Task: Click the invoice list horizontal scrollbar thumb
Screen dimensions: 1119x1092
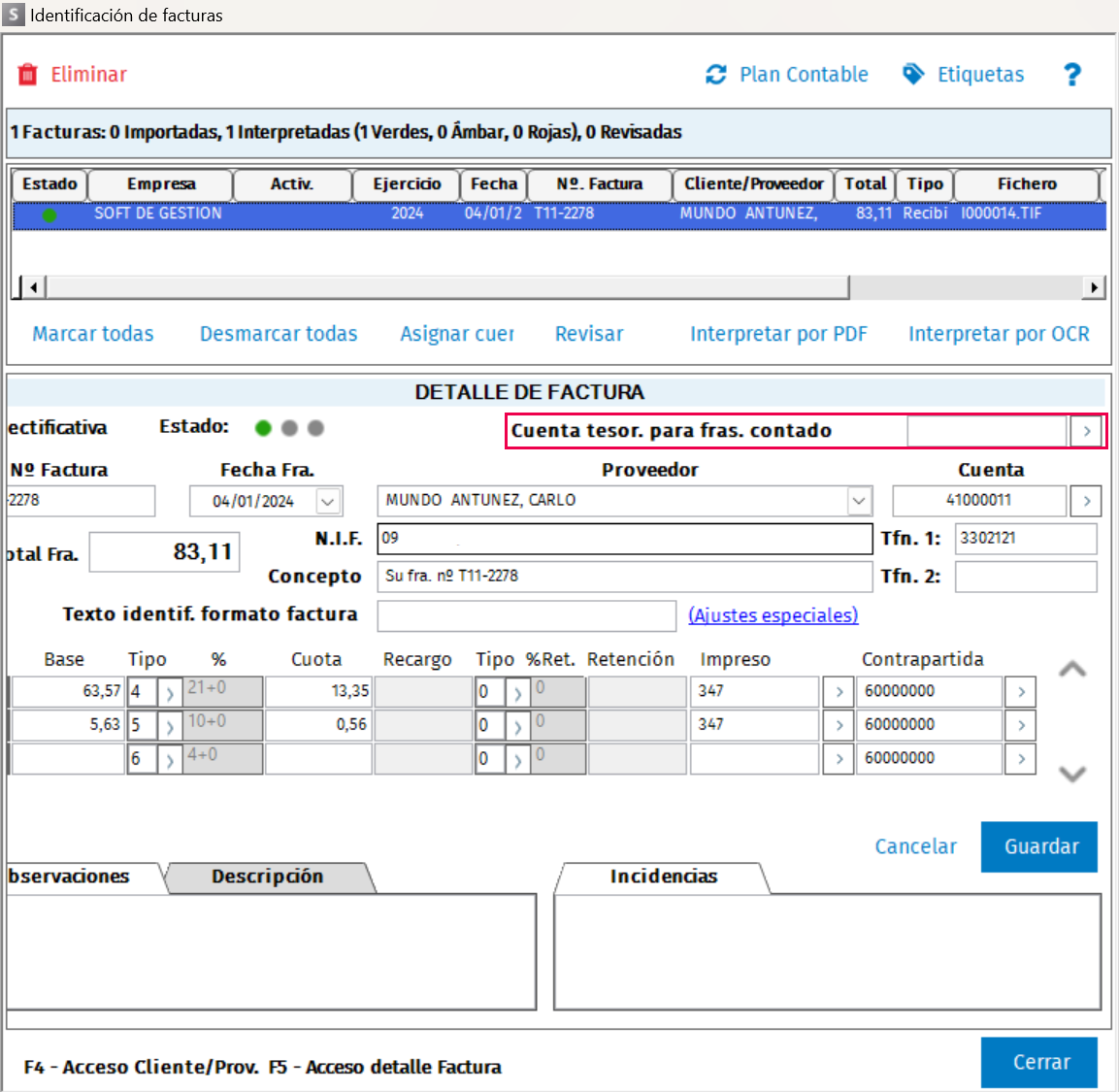Action: point(447,287)
